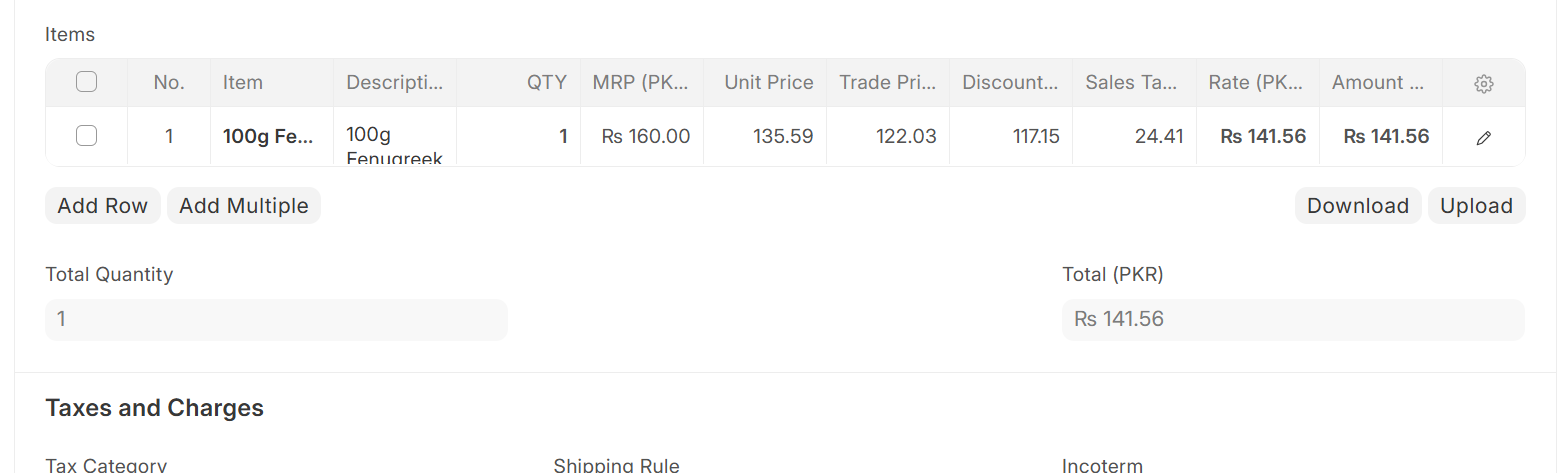Select row 1 checkbox for Fenugreek item

coord(87,135)
